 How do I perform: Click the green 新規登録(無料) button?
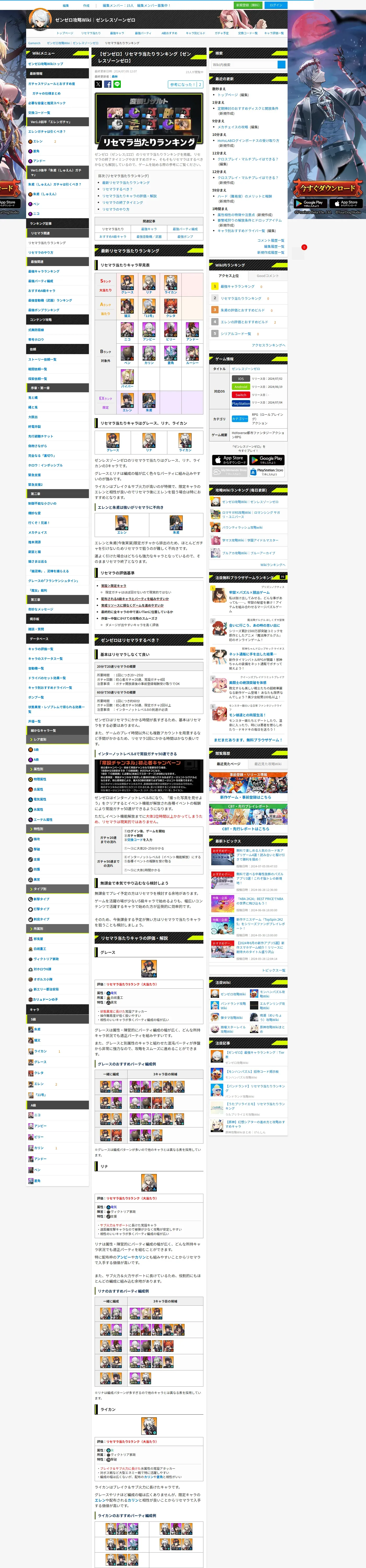click(248, 5)
